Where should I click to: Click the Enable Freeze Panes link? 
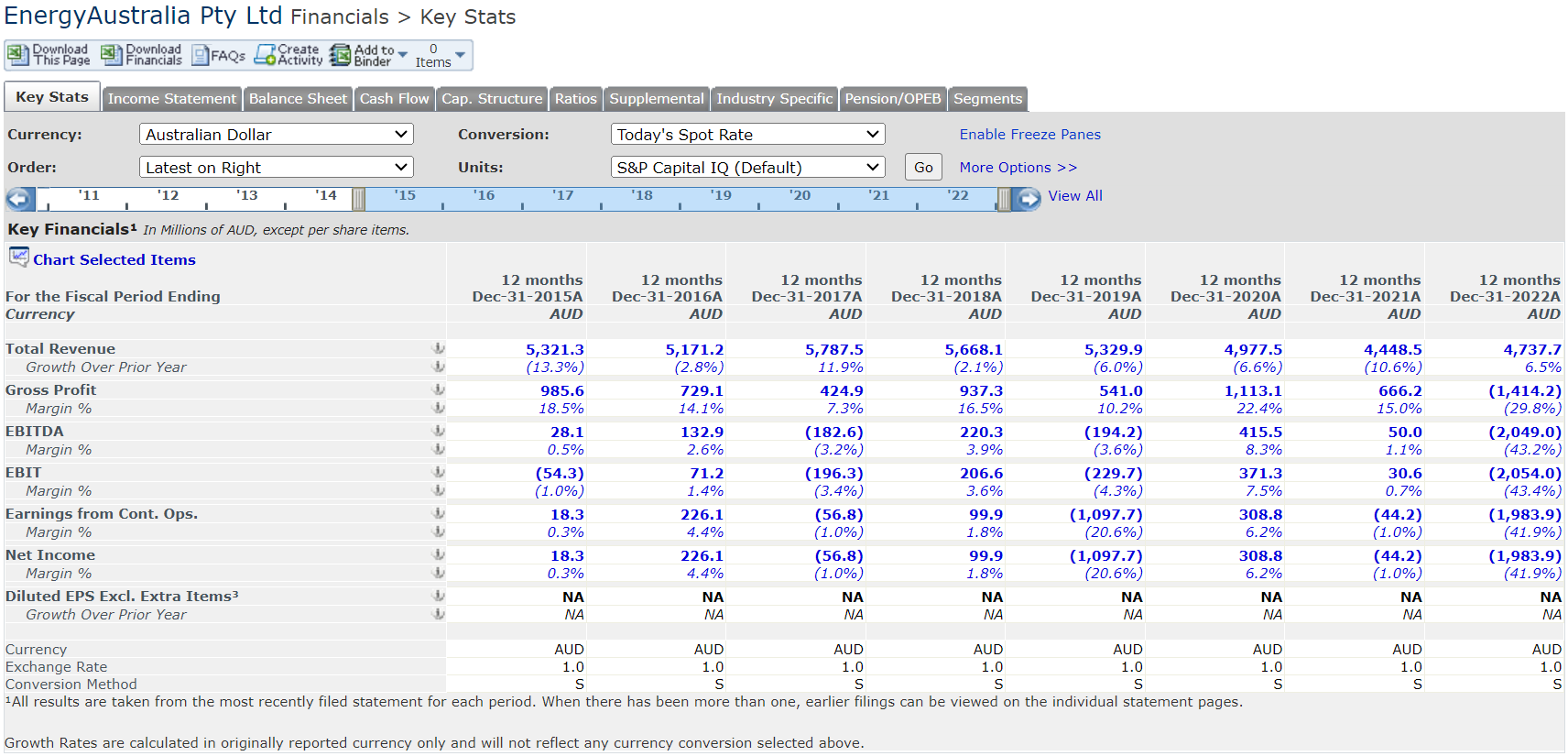click(1029, 135)
